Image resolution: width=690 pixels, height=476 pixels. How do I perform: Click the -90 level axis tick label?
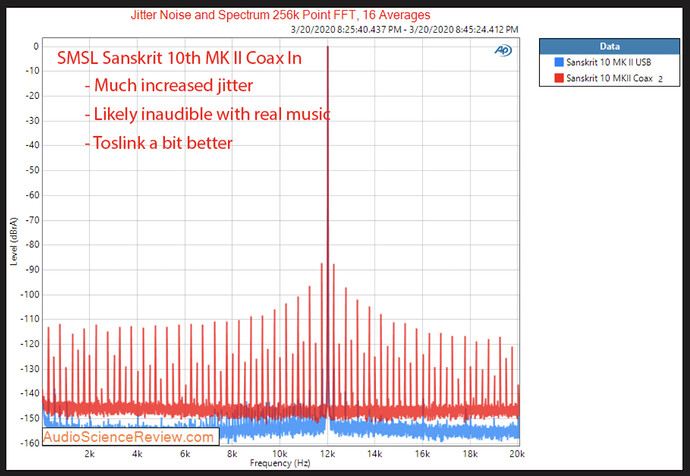point(32,269)
